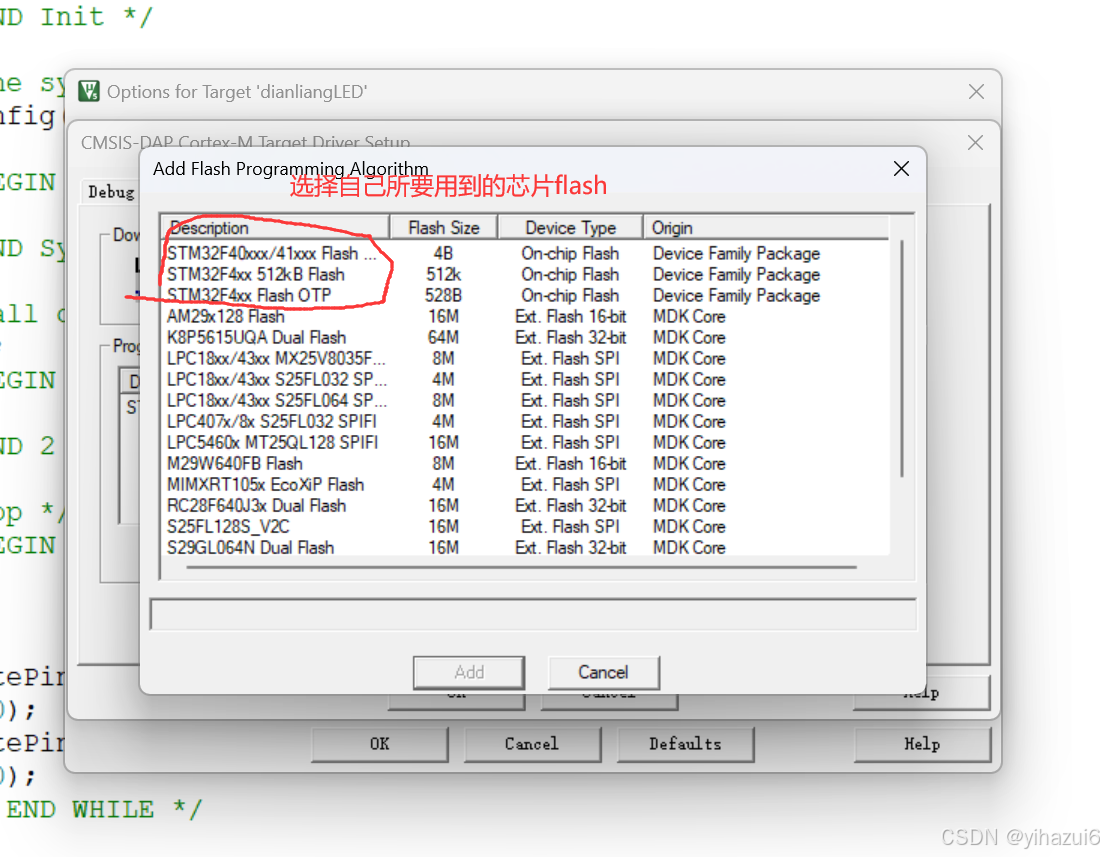Close Options for Target window
Image resolution: width=1104 pixels, height=857 pixels.
[x=976, y=92]
